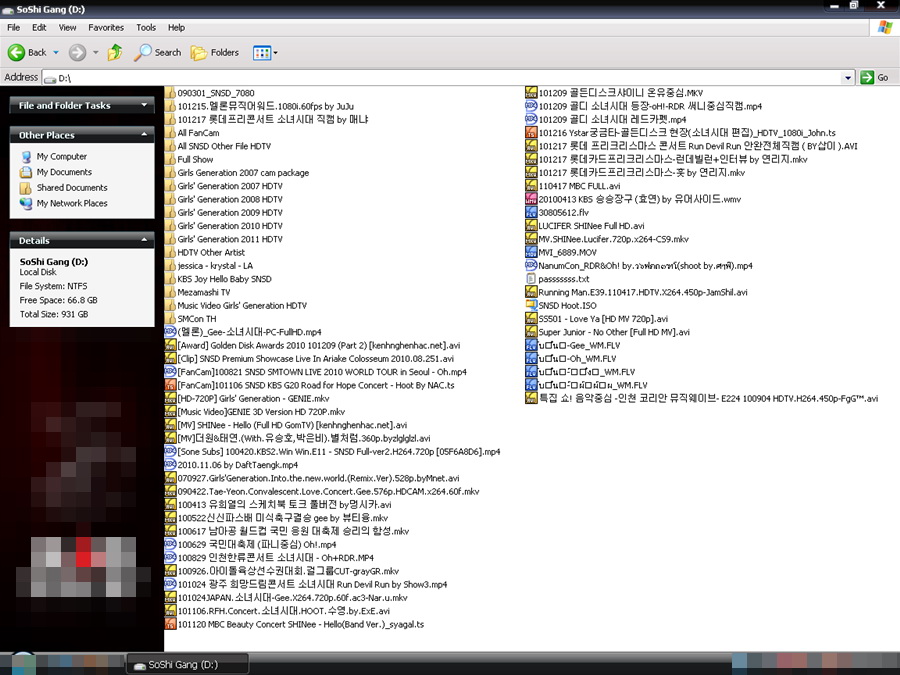Open the Help menu
The height and width of the screenshot is (675, 900).
point(176,28)
